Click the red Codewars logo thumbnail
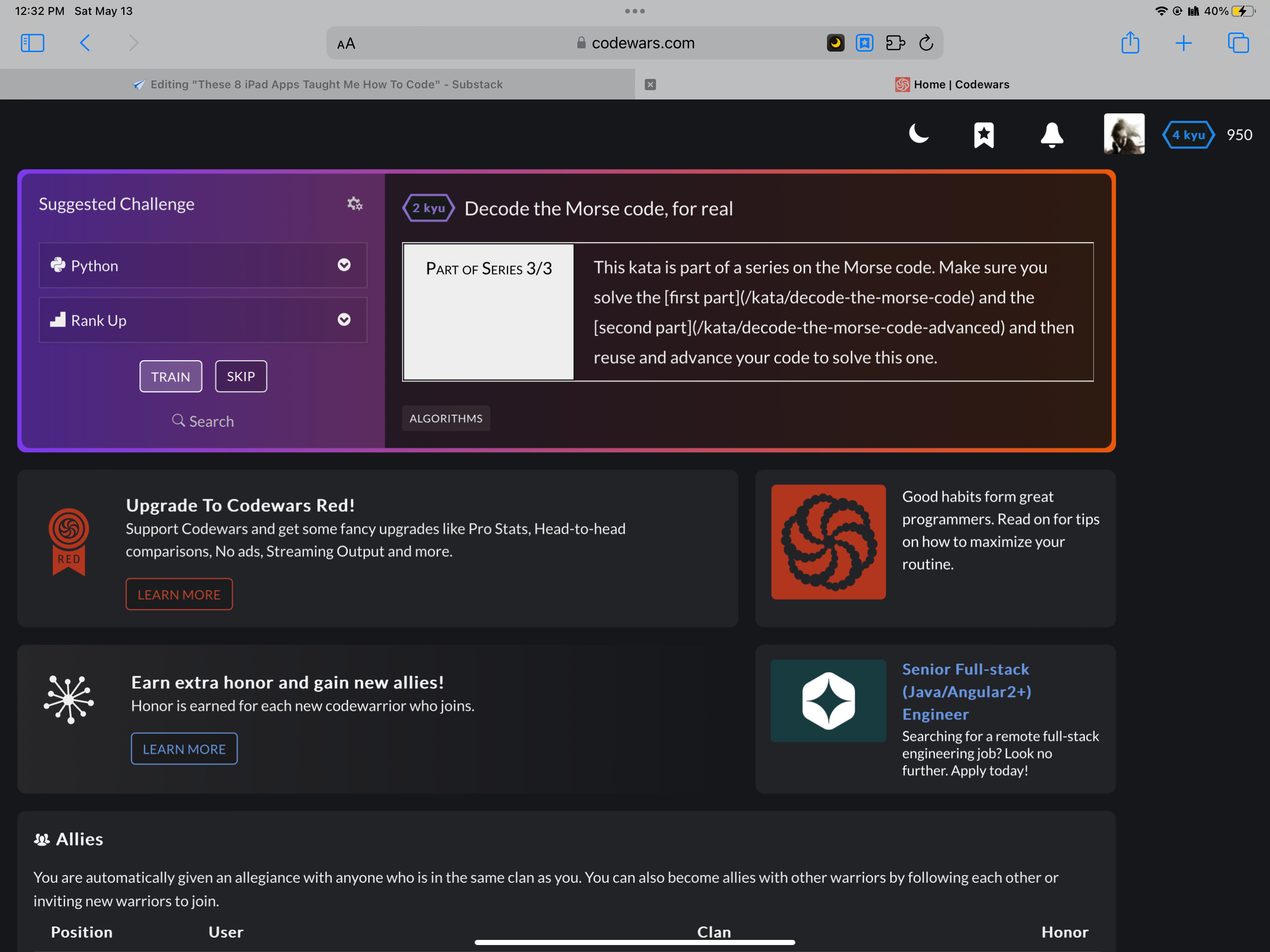 [x=828, y=542]
